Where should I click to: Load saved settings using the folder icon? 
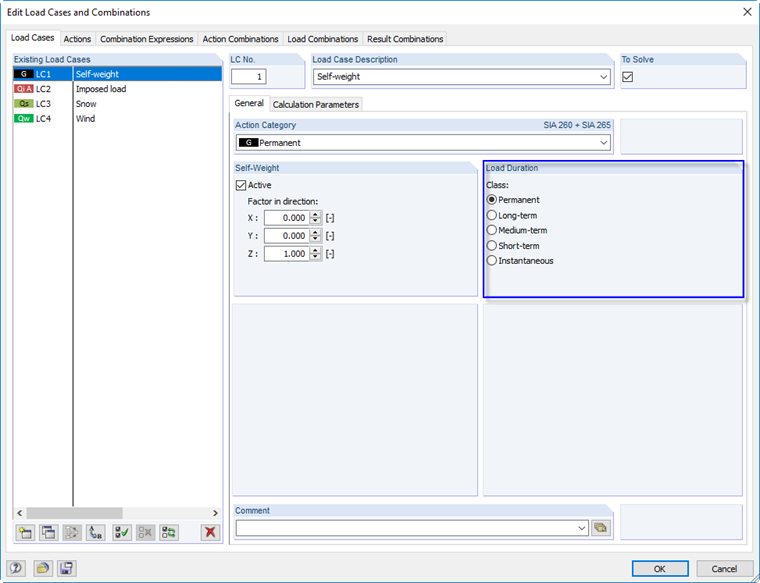point(43,568)
